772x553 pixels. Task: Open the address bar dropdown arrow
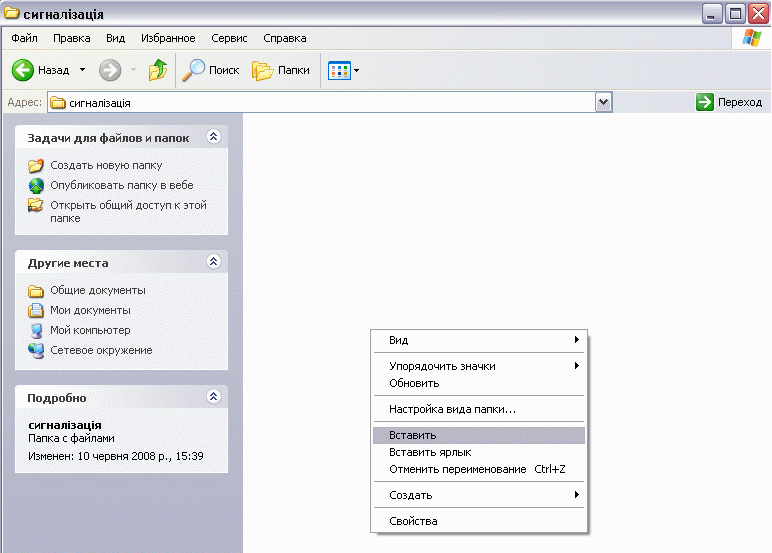[603, 102]
